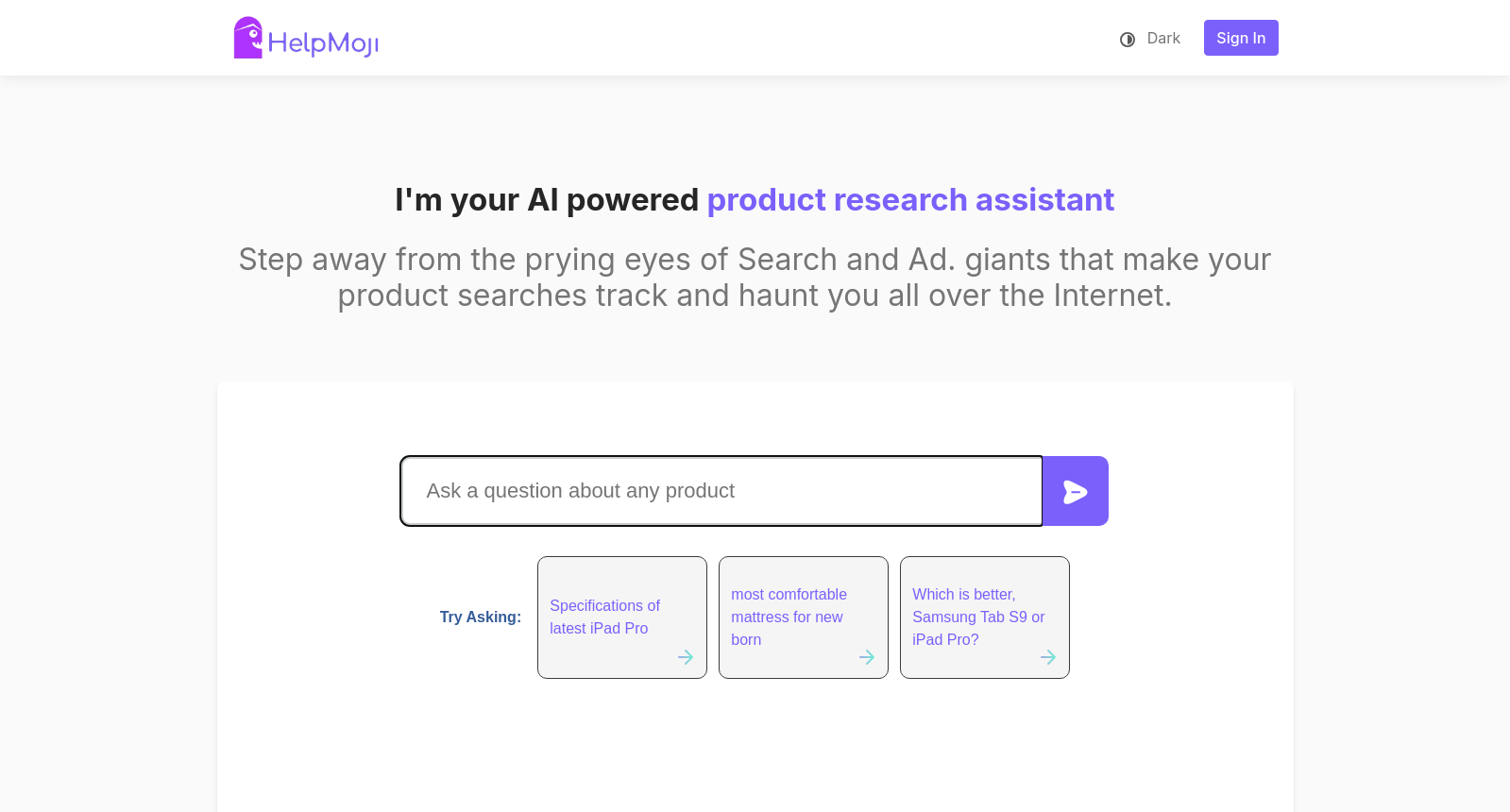Click the HelpMoji brand name text
This screenshot has width=1510, height=812.
click(323, 42)
